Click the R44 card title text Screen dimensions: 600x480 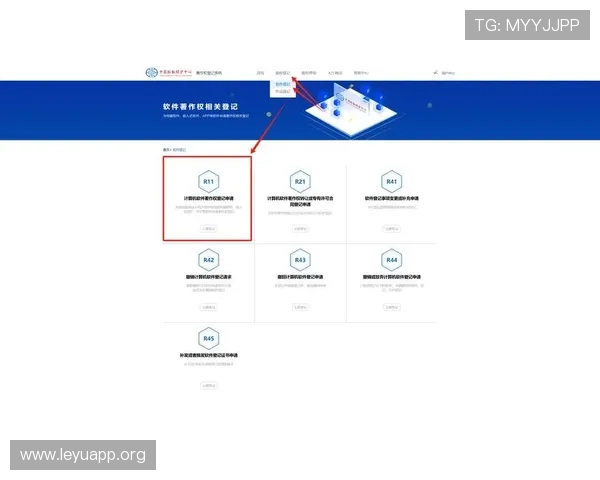391,277
